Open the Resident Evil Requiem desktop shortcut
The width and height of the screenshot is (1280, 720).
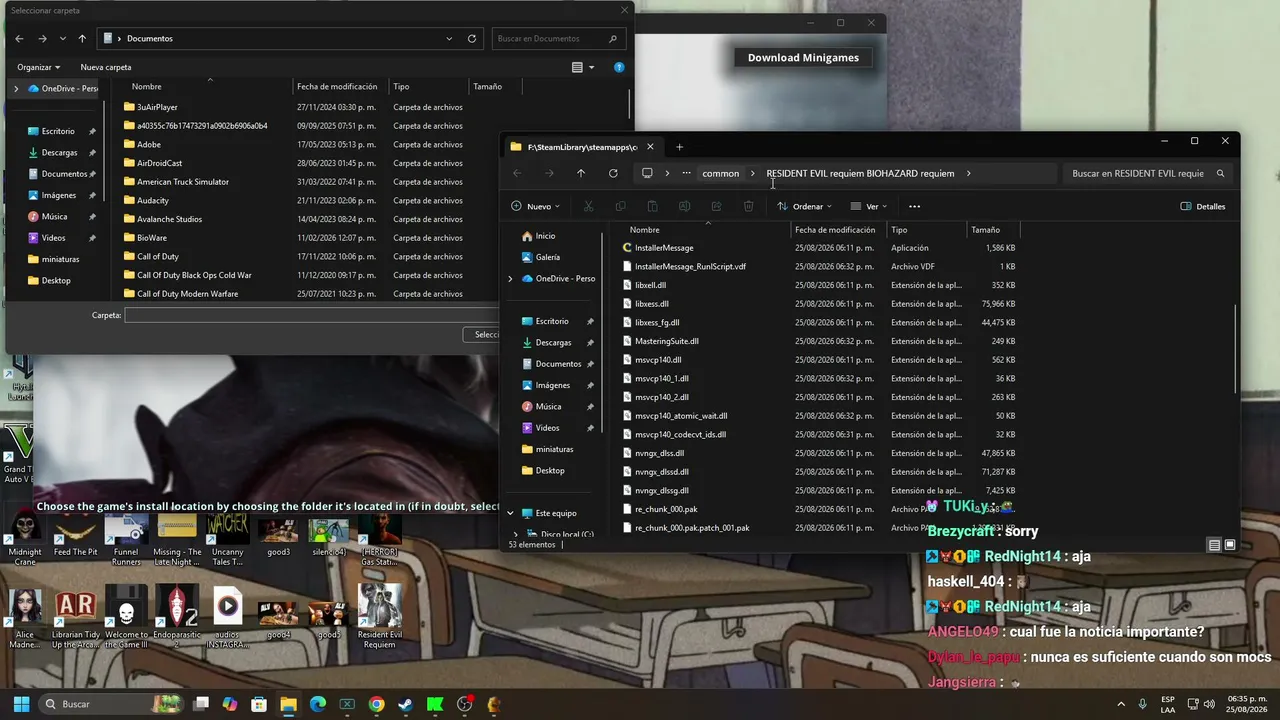click(x=379, y=616)
